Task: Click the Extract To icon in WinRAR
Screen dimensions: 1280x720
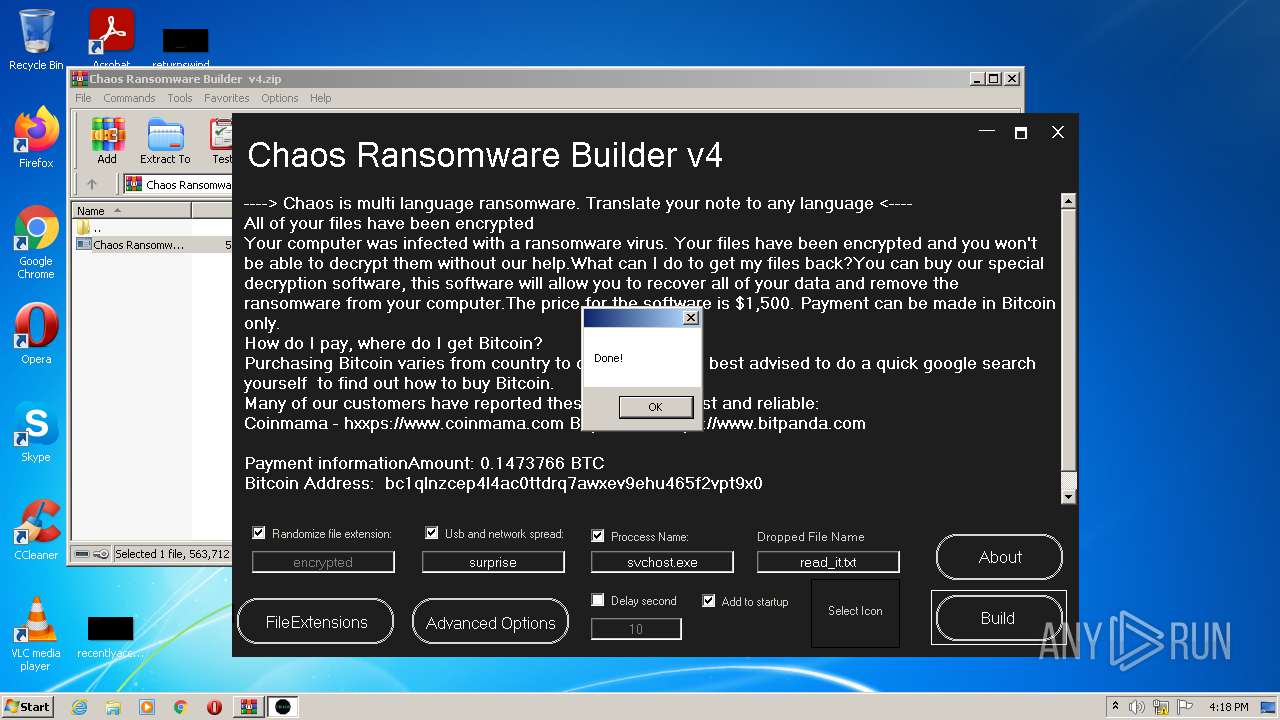Action: click(x=165, y=141)
